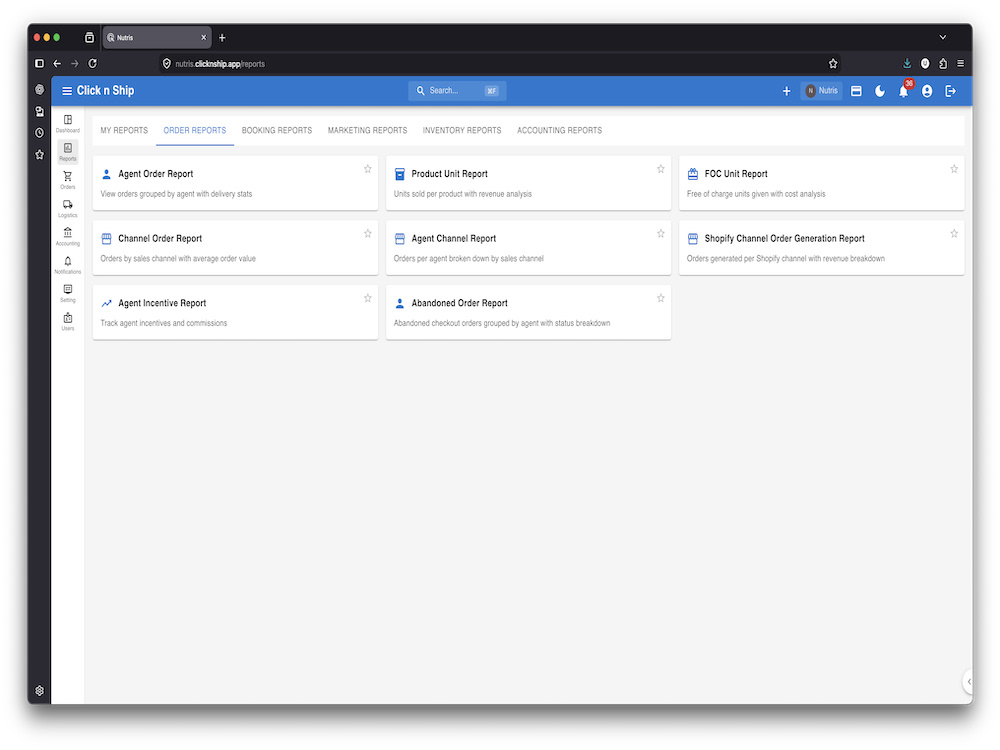This screenshot has width=1000, height=750.
Task: Click the Click n Ship logo title
Action: click(105, 91)
